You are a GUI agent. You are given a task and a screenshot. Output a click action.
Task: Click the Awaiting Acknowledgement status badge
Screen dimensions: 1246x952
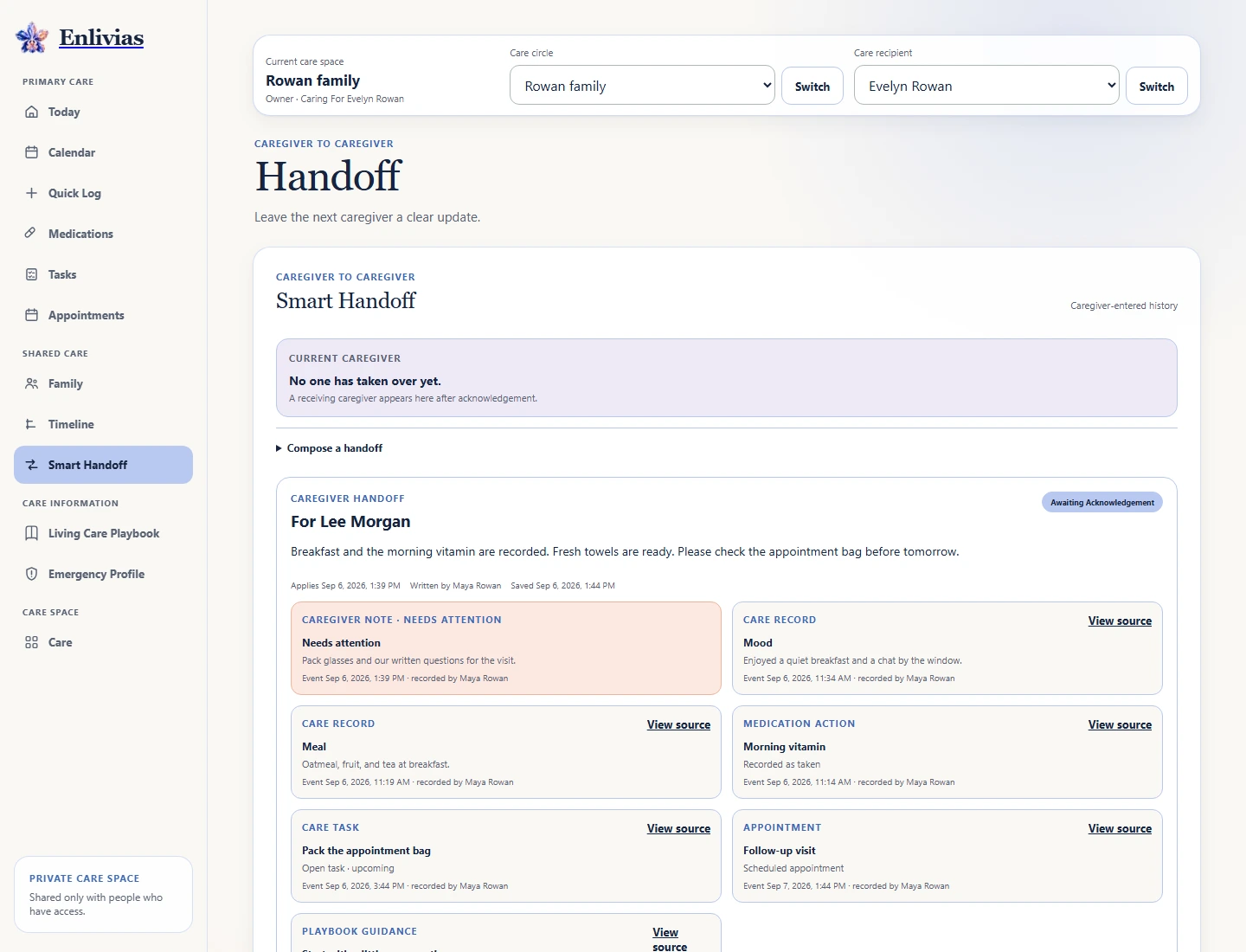point(1101,502)
